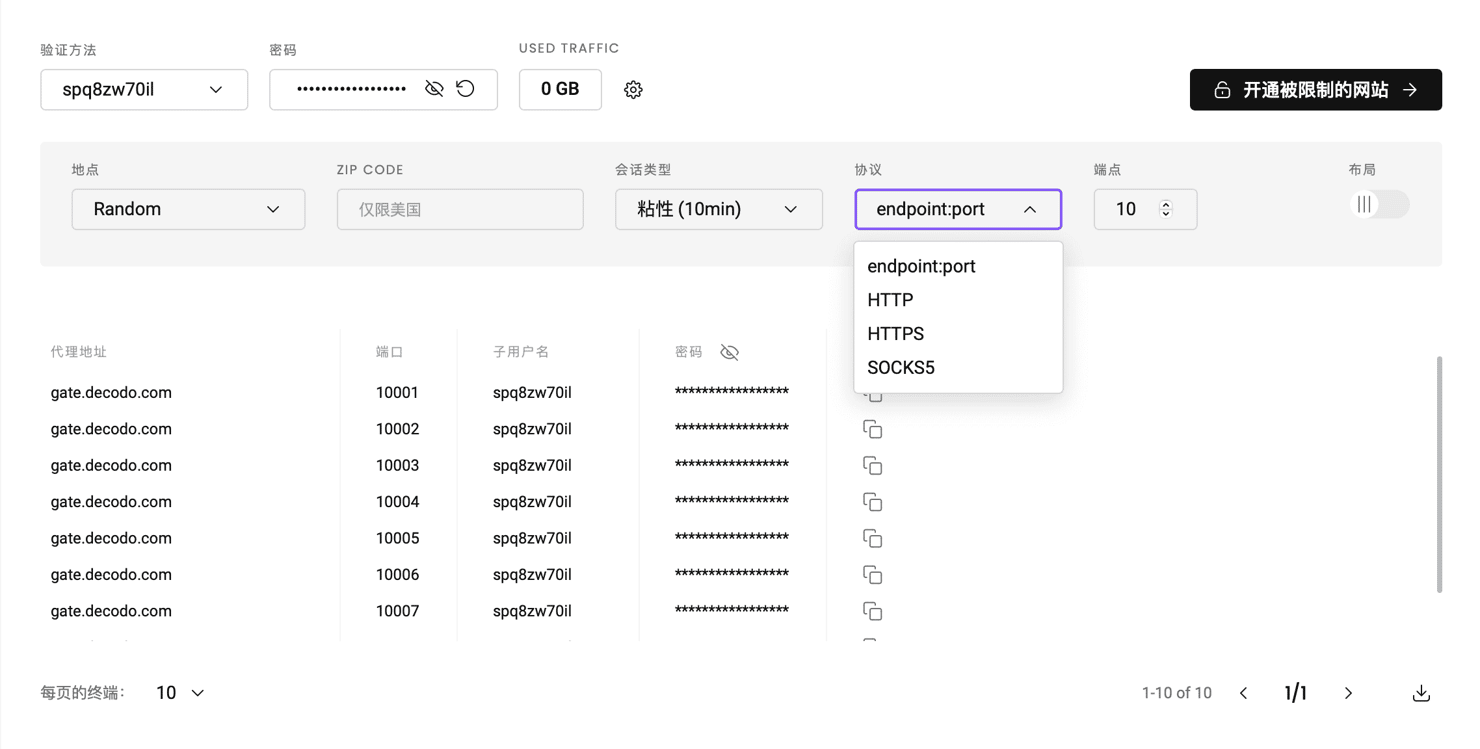Click the 开通被限制的网站 button
This screenshot has height=749, width=1480.
(1315, 90)
